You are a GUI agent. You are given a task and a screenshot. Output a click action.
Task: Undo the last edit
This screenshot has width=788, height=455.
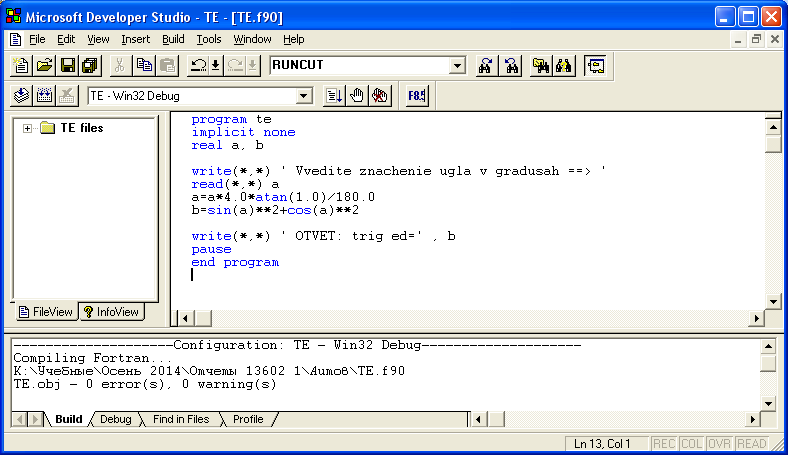[x=198, y=65]
